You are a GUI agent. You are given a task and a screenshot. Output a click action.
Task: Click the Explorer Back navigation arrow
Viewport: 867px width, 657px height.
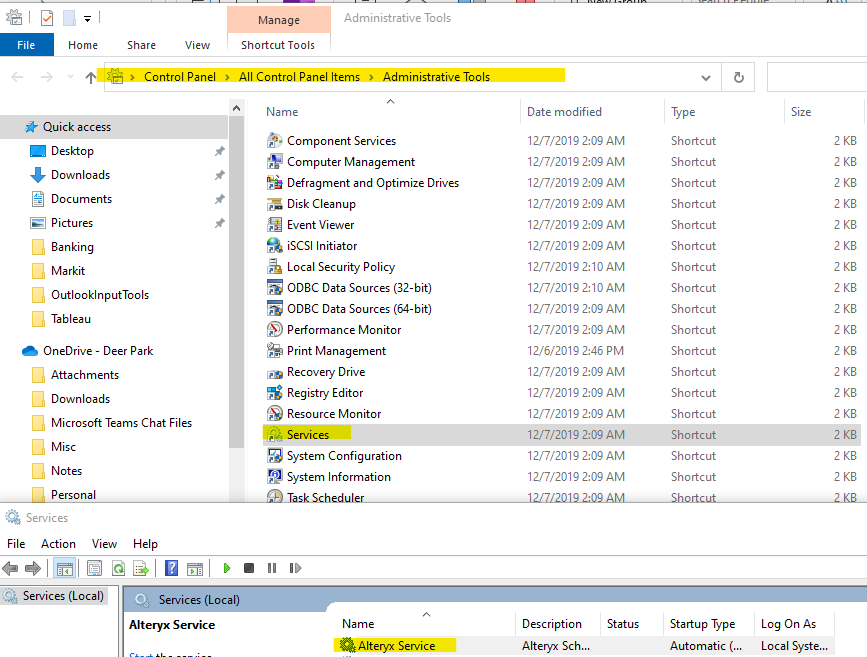tap(17, 77)
